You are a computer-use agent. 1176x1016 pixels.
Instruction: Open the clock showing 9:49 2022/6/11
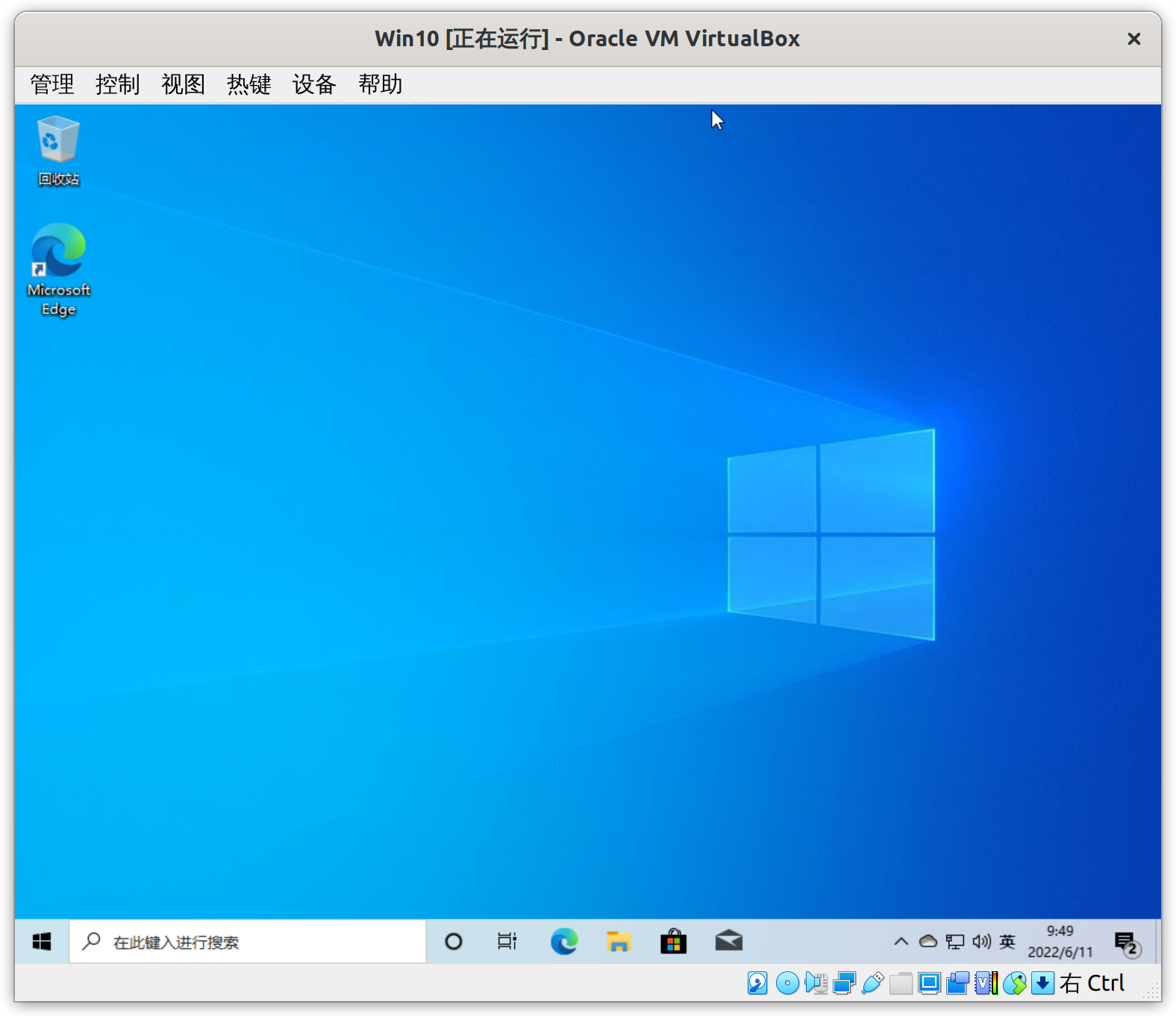1060,941
